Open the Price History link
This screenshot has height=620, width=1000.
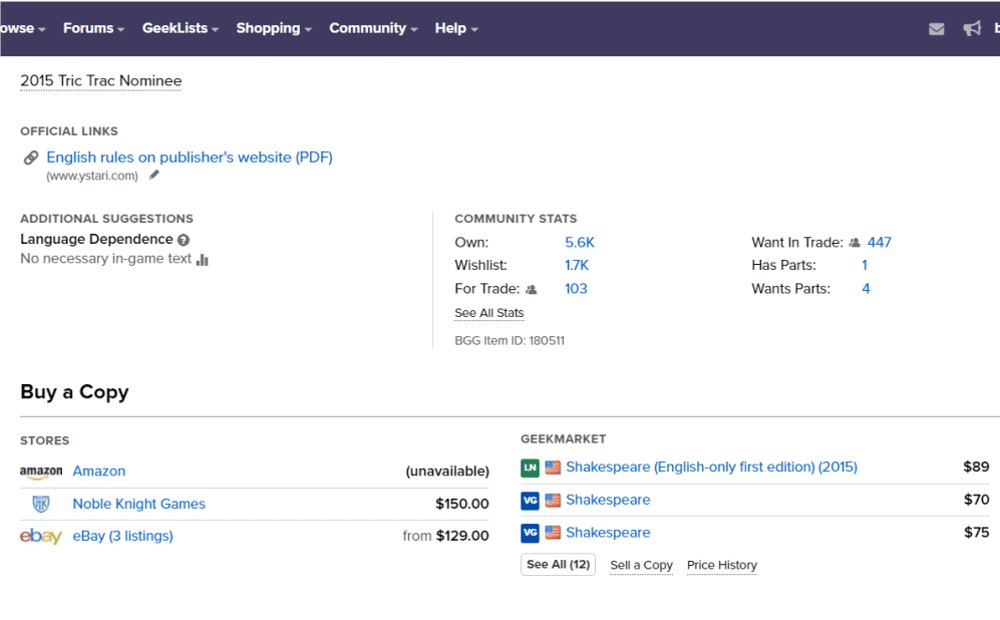[x=722, y=565]
